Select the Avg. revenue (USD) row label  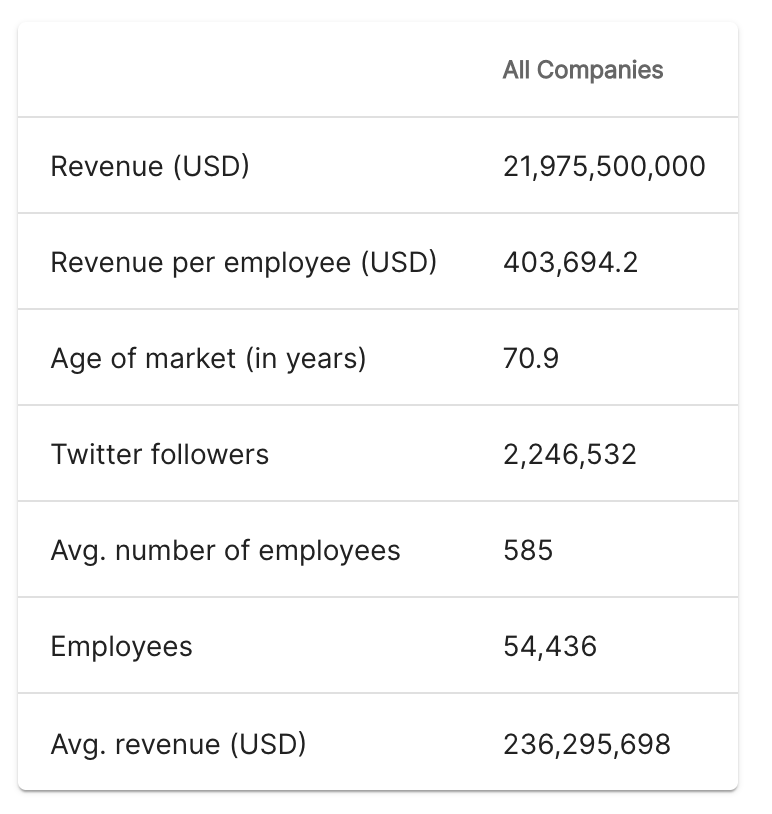[178, 744]
